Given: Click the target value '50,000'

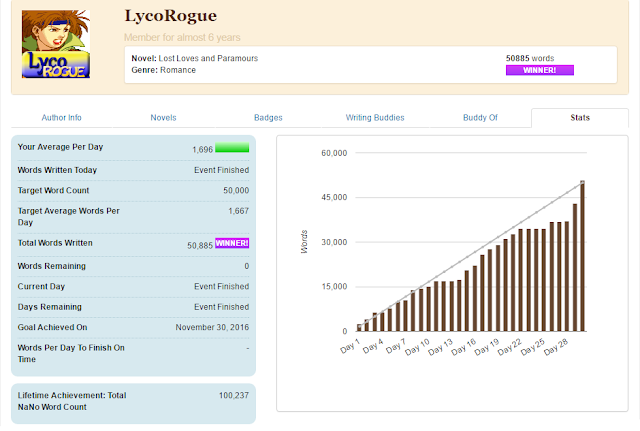Looking at the screenshot, I should (x=236, y=191).
